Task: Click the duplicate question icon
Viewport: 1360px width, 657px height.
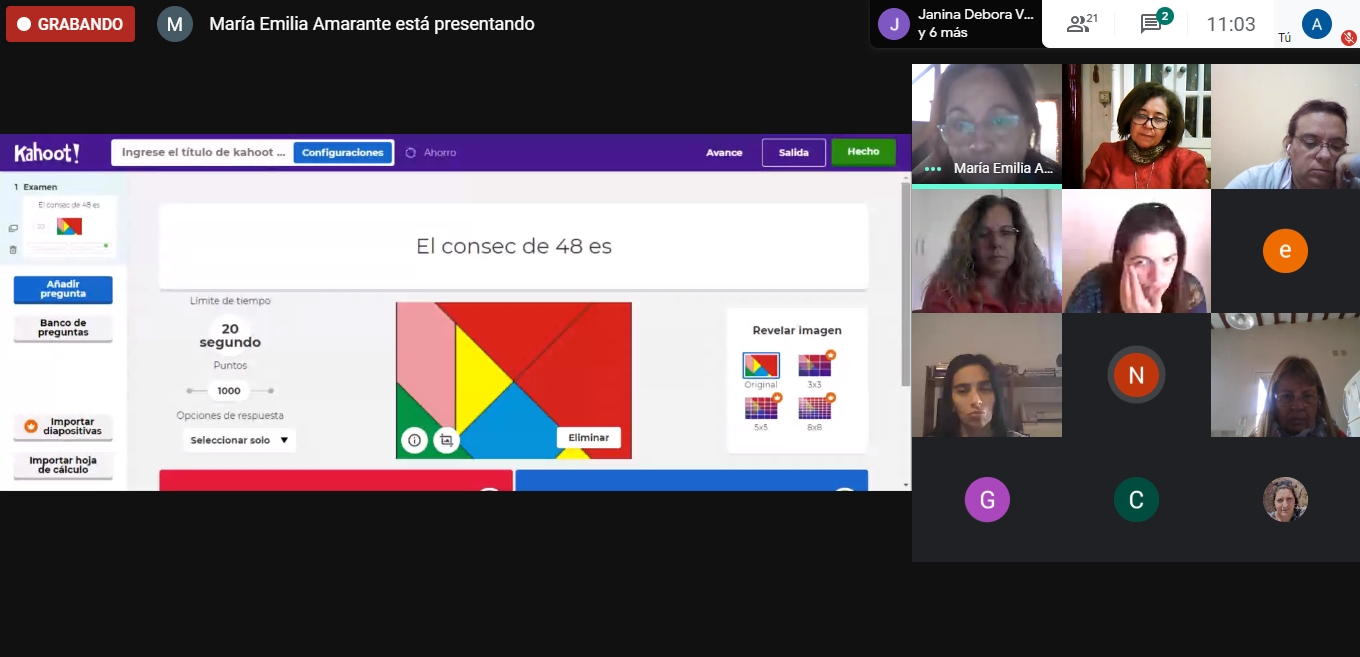Action: [x=13, y=229]
